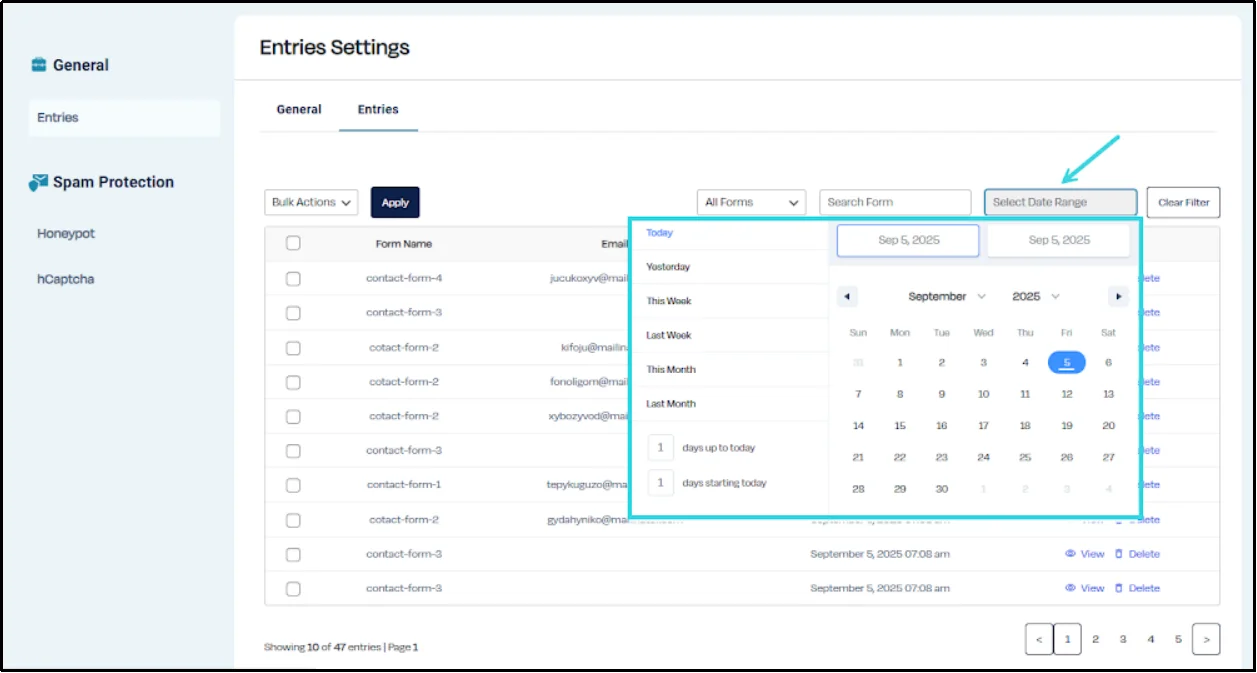Viewport: 1257px width, 673px height.
Task: Select the Entries tab
Action: pyautogui.click(x=378, y=109)
